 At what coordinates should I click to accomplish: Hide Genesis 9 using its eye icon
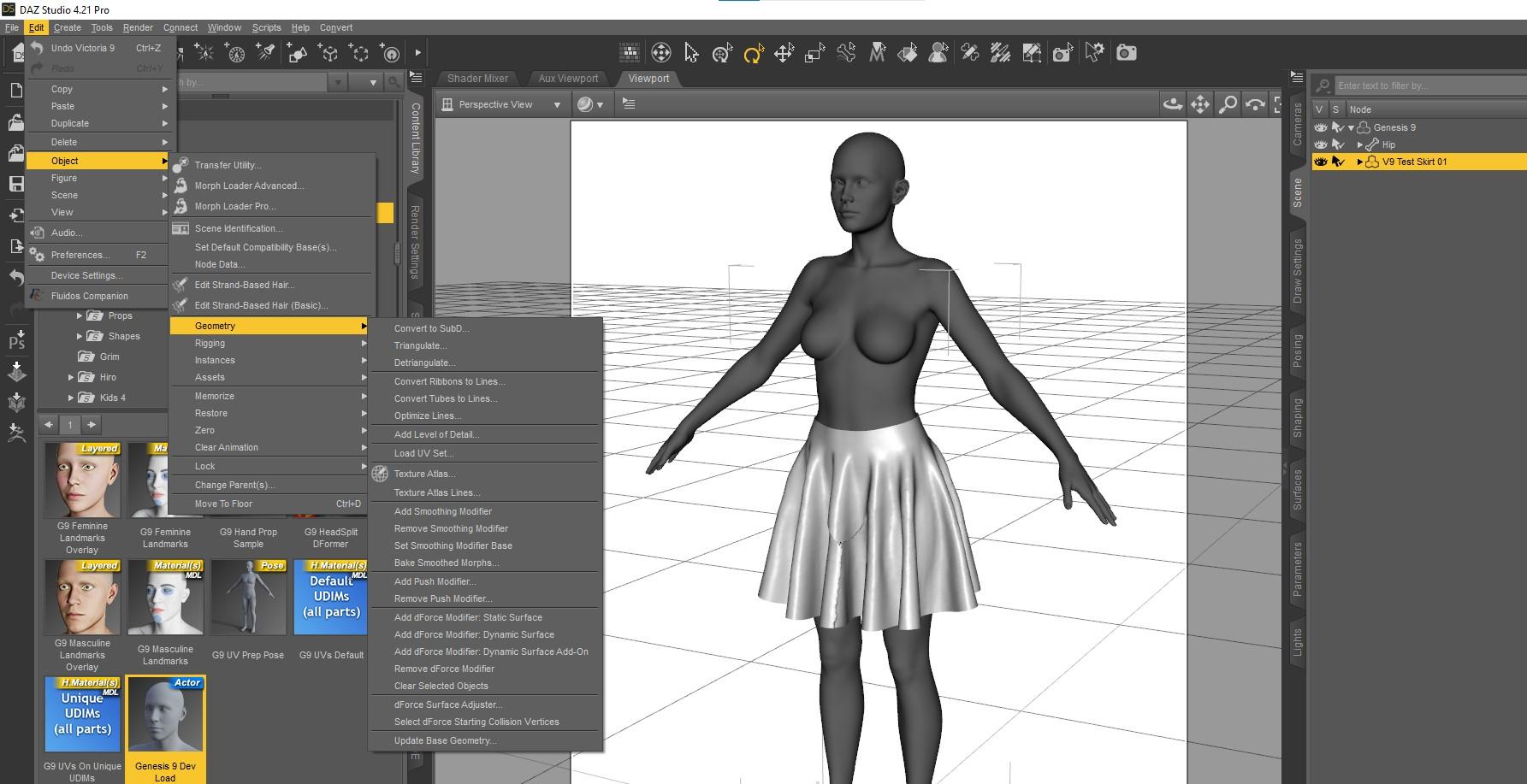point(1321,127)
